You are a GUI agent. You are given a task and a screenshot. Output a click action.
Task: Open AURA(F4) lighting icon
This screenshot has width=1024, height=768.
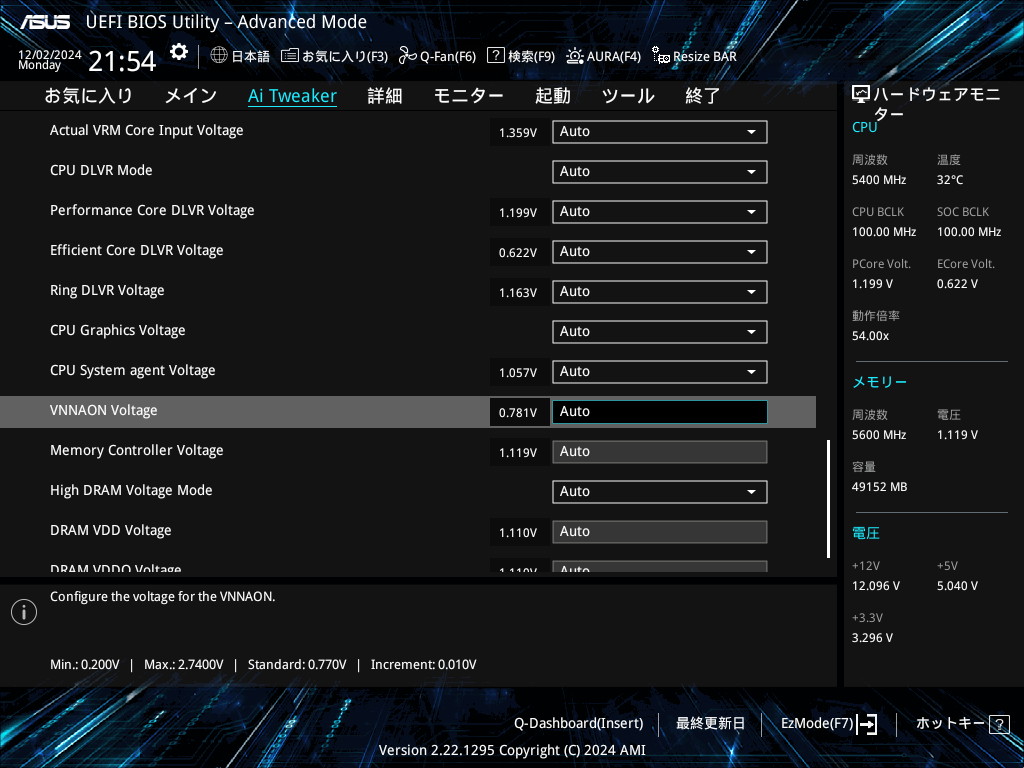point(575,56)
